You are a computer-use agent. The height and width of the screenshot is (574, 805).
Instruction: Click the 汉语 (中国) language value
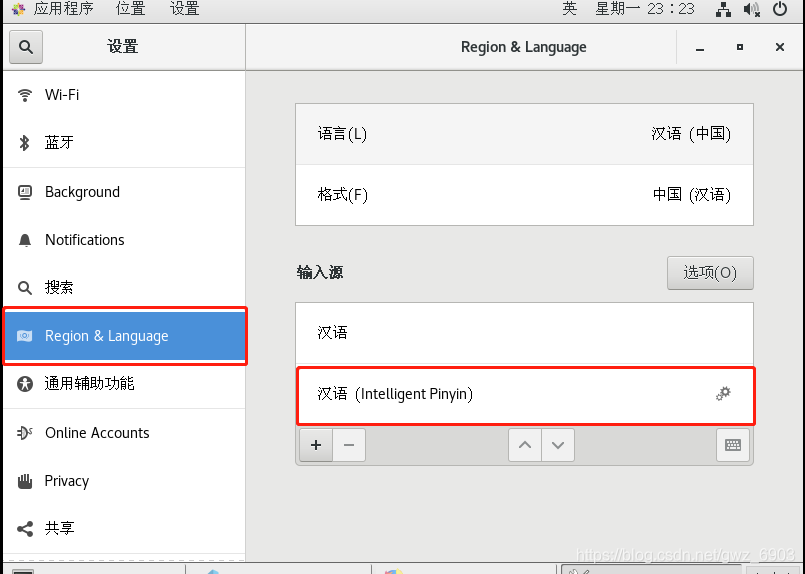coord(691,134)
